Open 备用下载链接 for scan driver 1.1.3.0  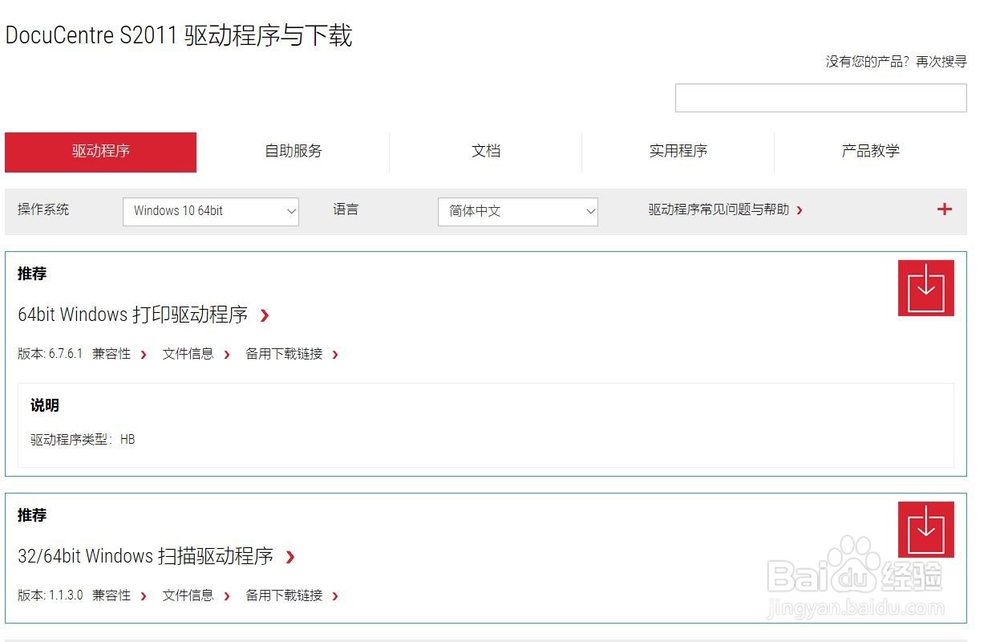291,595
